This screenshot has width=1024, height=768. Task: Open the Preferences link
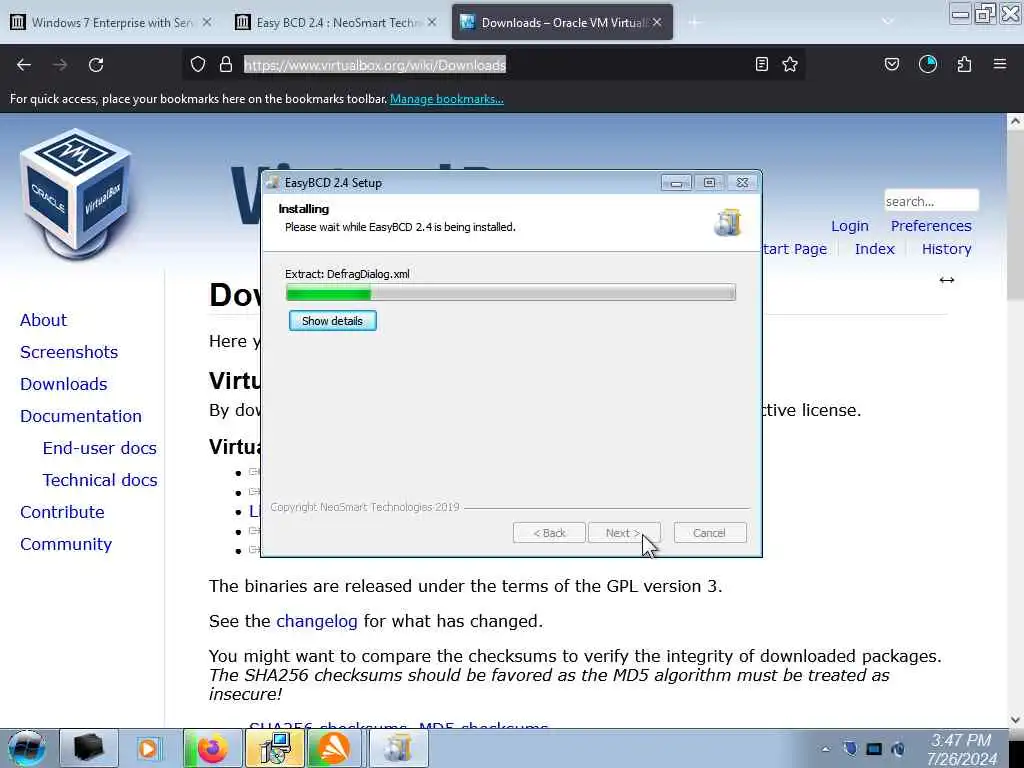click(931, 226)
